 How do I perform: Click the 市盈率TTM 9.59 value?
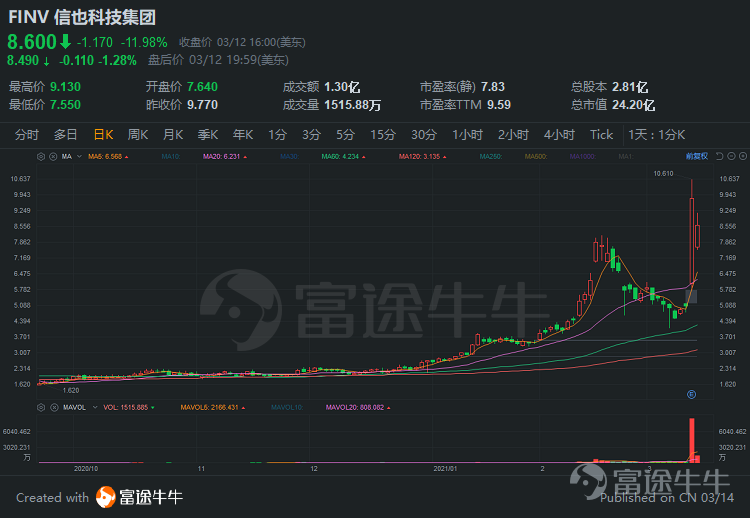coord(499,105)
